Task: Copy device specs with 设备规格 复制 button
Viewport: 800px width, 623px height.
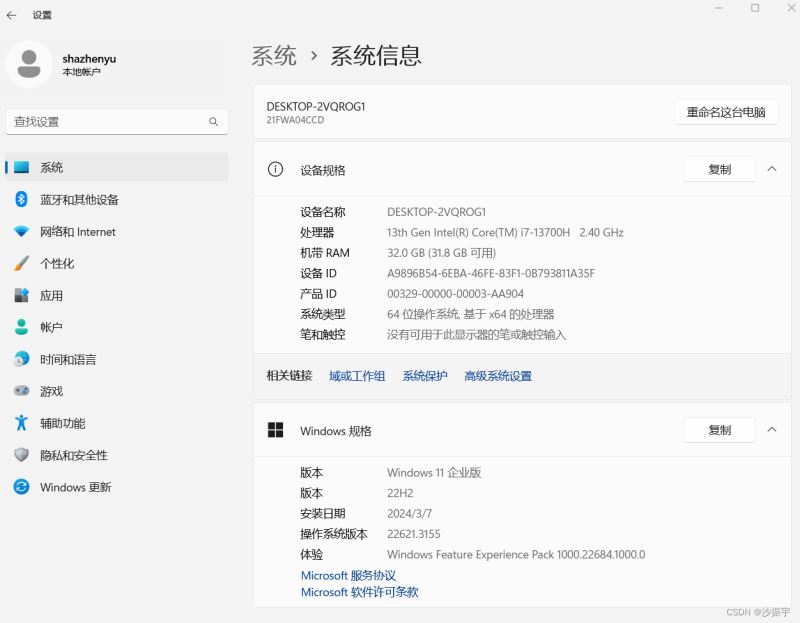Action: 719,169
